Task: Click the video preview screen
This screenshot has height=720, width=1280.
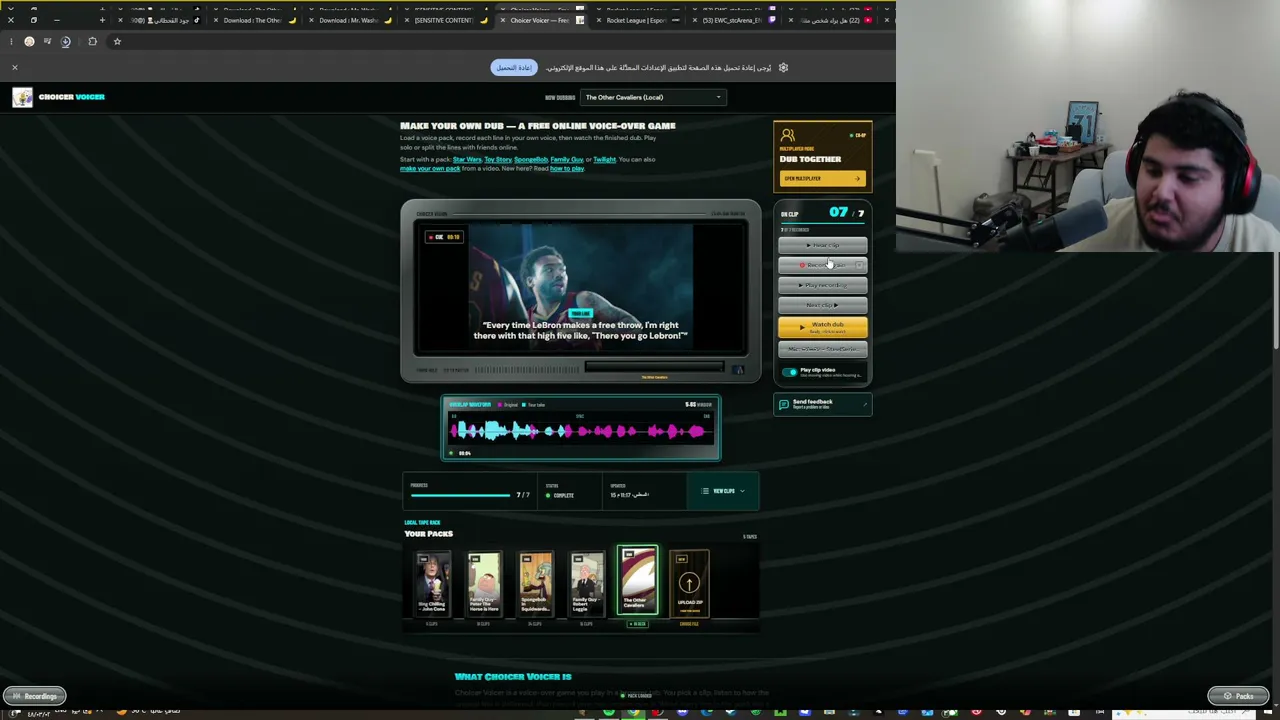Action: (x=581, y=288)
